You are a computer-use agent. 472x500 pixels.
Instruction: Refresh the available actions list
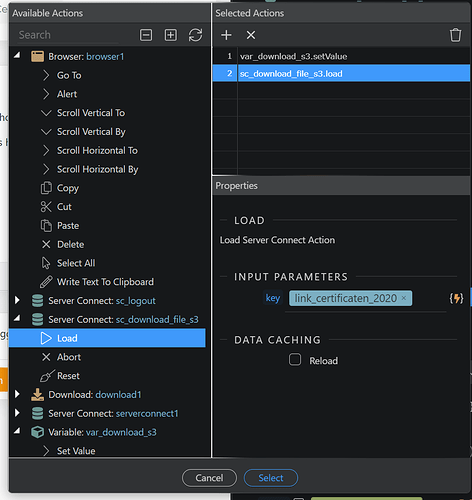[x=195, y=35]
